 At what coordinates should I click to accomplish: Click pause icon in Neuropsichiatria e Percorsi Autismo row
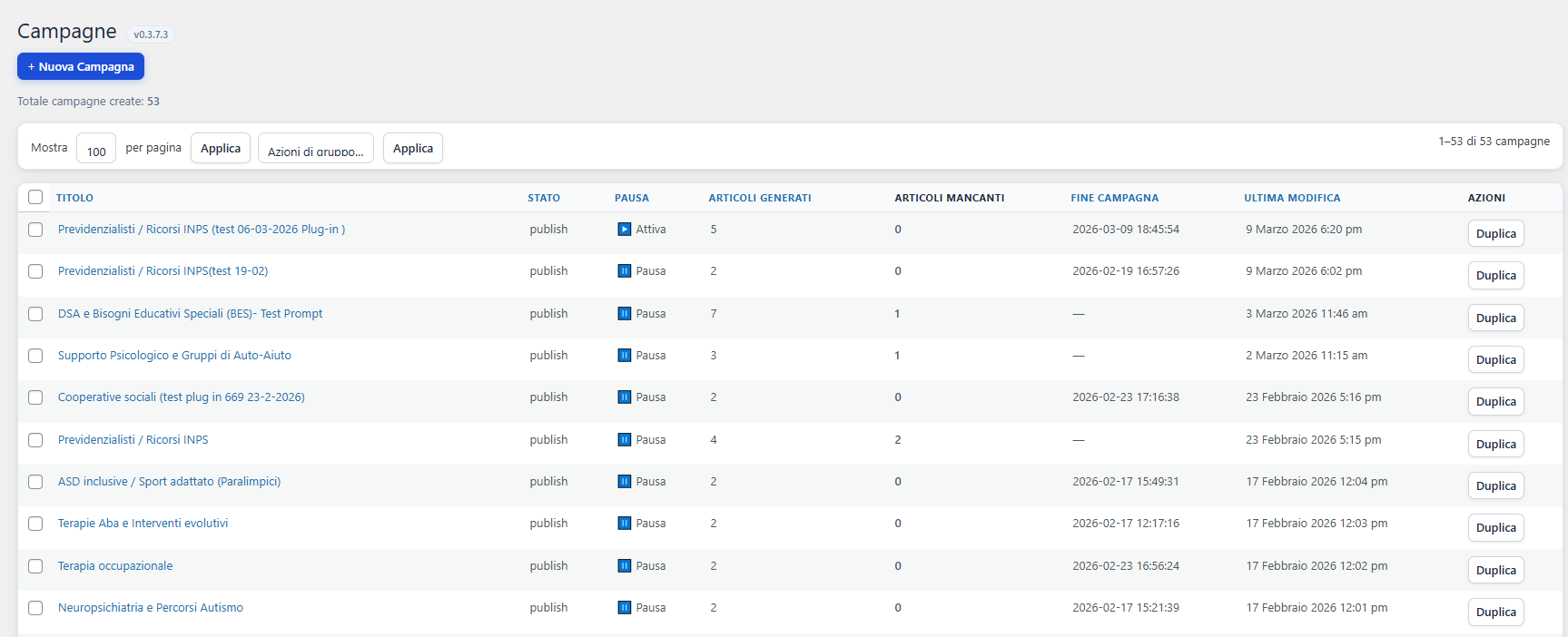click(625, 608)
